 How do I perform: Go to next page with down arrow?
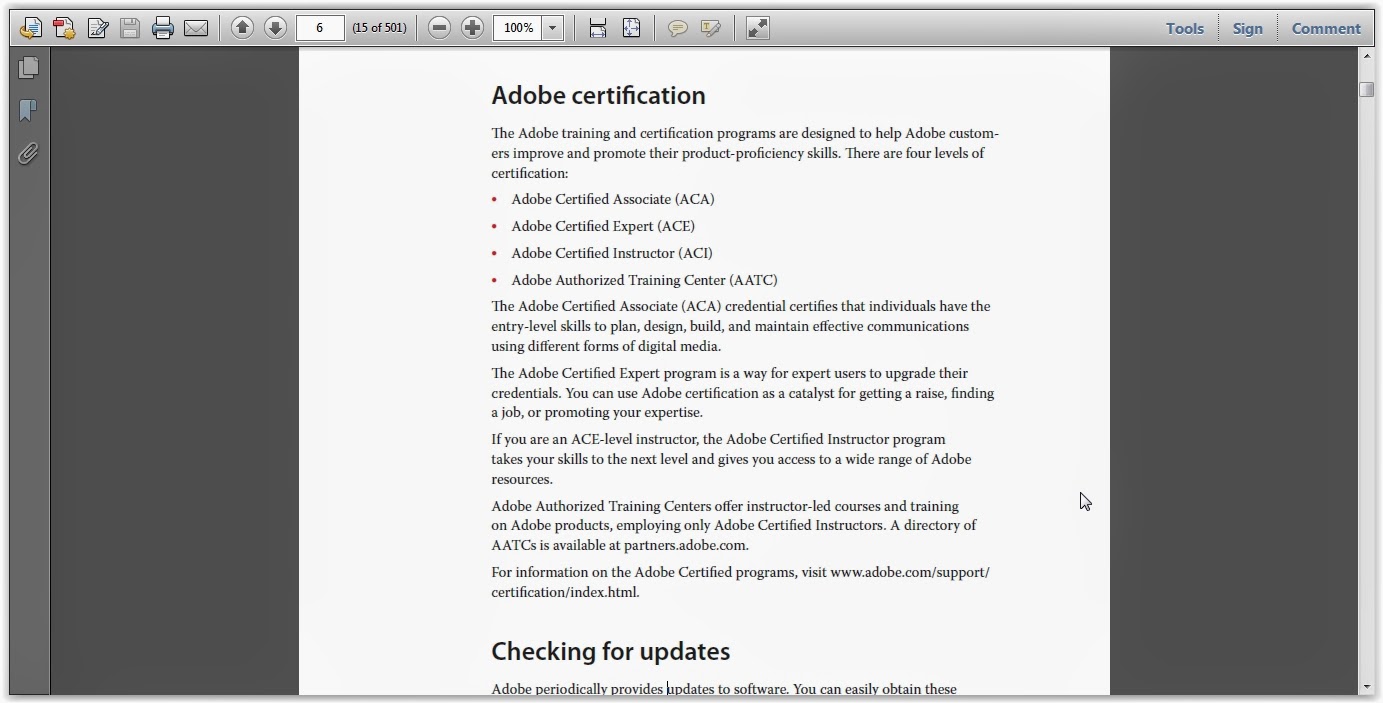pyautogui.click(x=275, y=28)
